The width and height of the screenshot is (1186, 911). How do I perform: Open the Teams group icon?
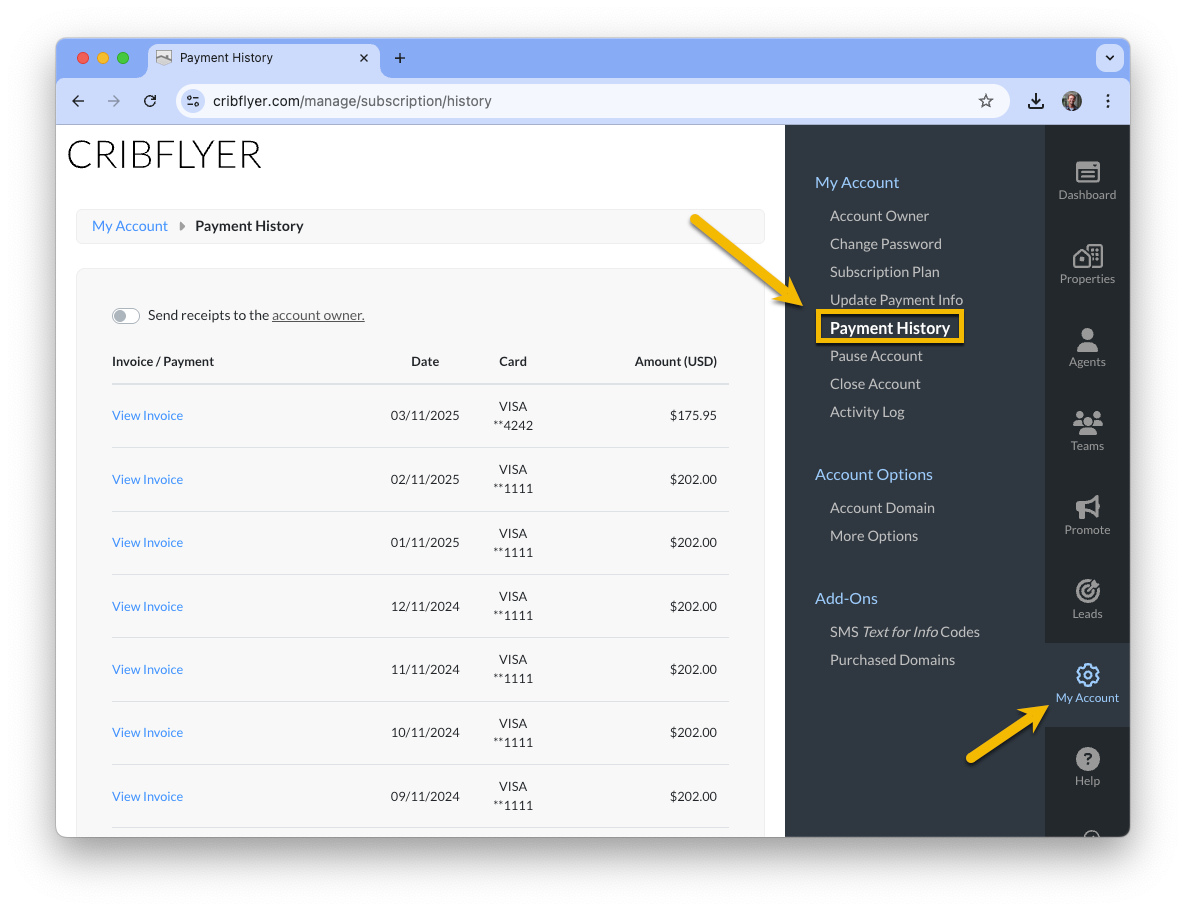click(1087, 423)
